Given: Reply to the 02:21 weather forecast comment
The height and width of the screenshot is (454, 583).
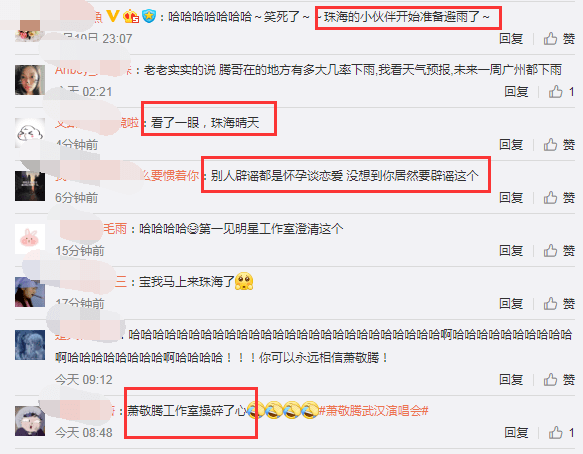Looking at the screenshot, I should click(x=516, y=91).
